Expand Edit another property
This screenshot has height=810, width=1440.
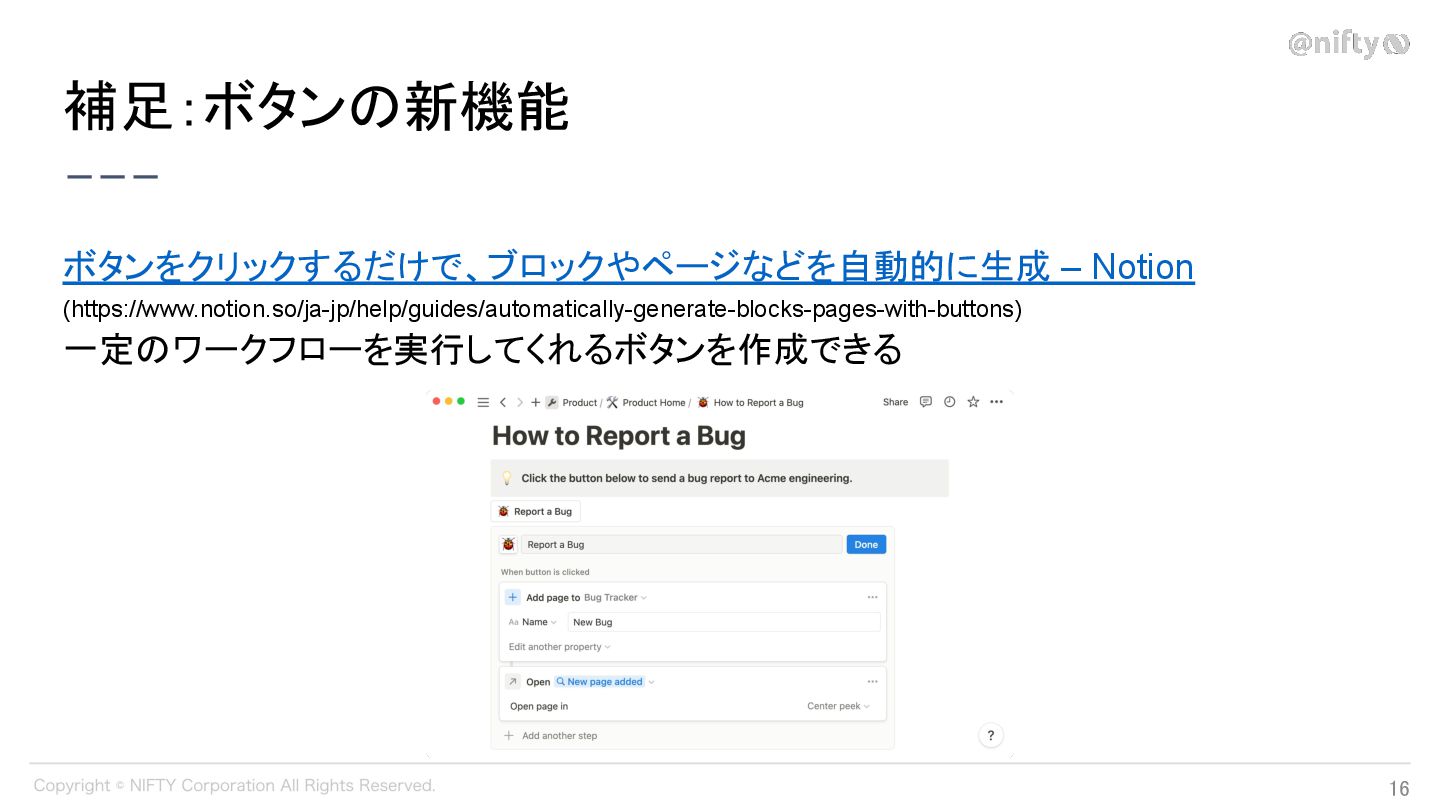point(559,647)
